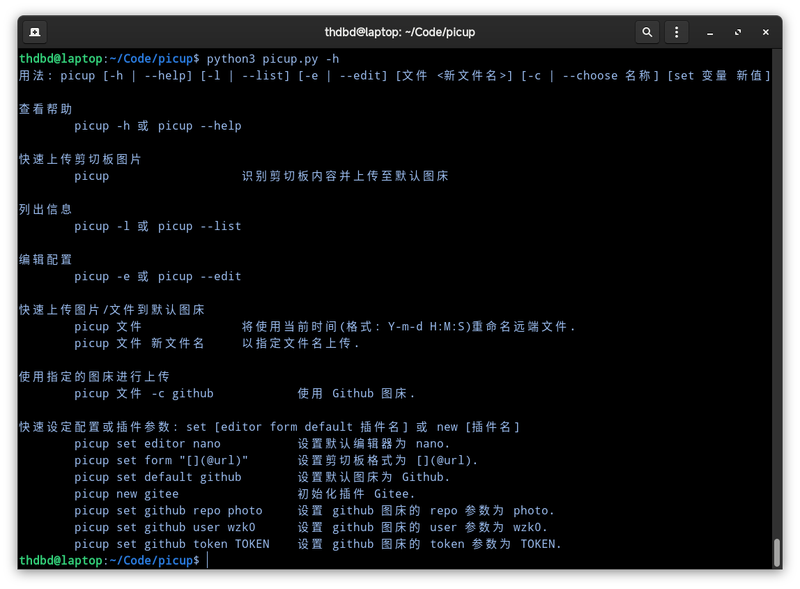Click the line picup -h 或 picup --help
This screenshot has width=800, height=589.
tap(158, 126)
